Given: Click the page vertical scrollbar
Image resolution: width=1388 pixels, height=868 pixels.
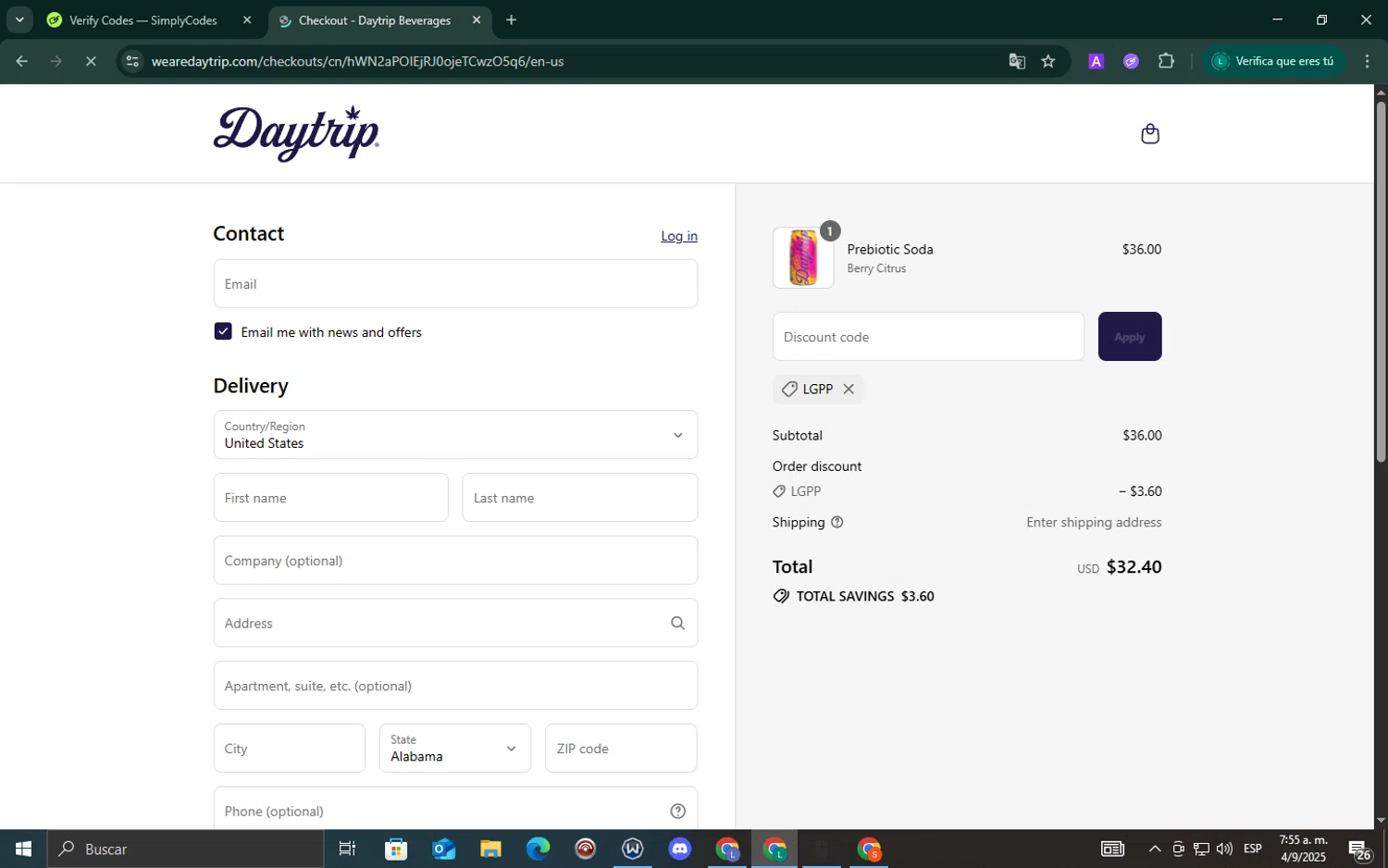Looking at the screenshot, I should pos(1381,280).
